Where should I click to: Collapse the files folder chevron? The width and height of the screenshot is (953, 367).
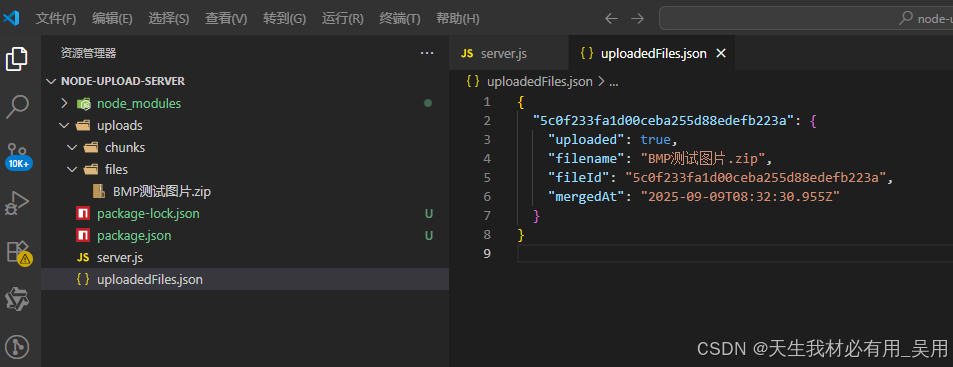point(72,170)
